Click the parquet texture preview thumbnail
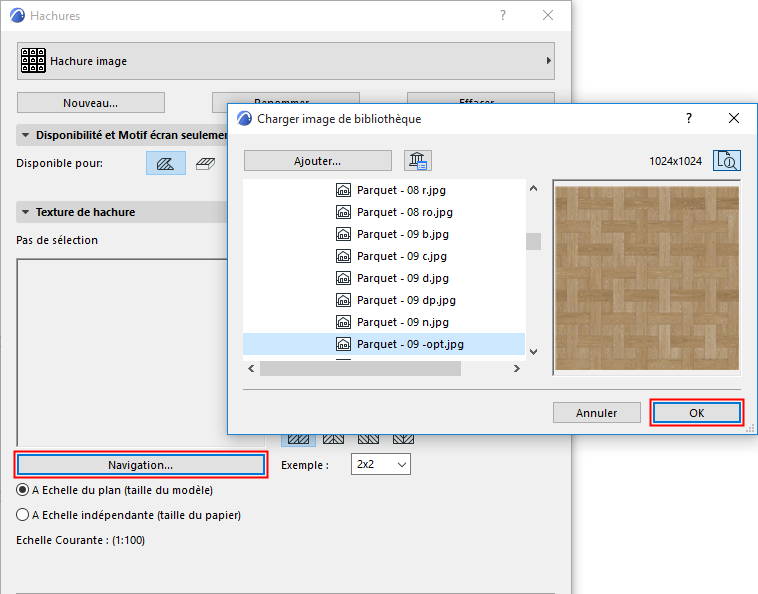This screenshot has width=758, height=594. click(647, 278)
